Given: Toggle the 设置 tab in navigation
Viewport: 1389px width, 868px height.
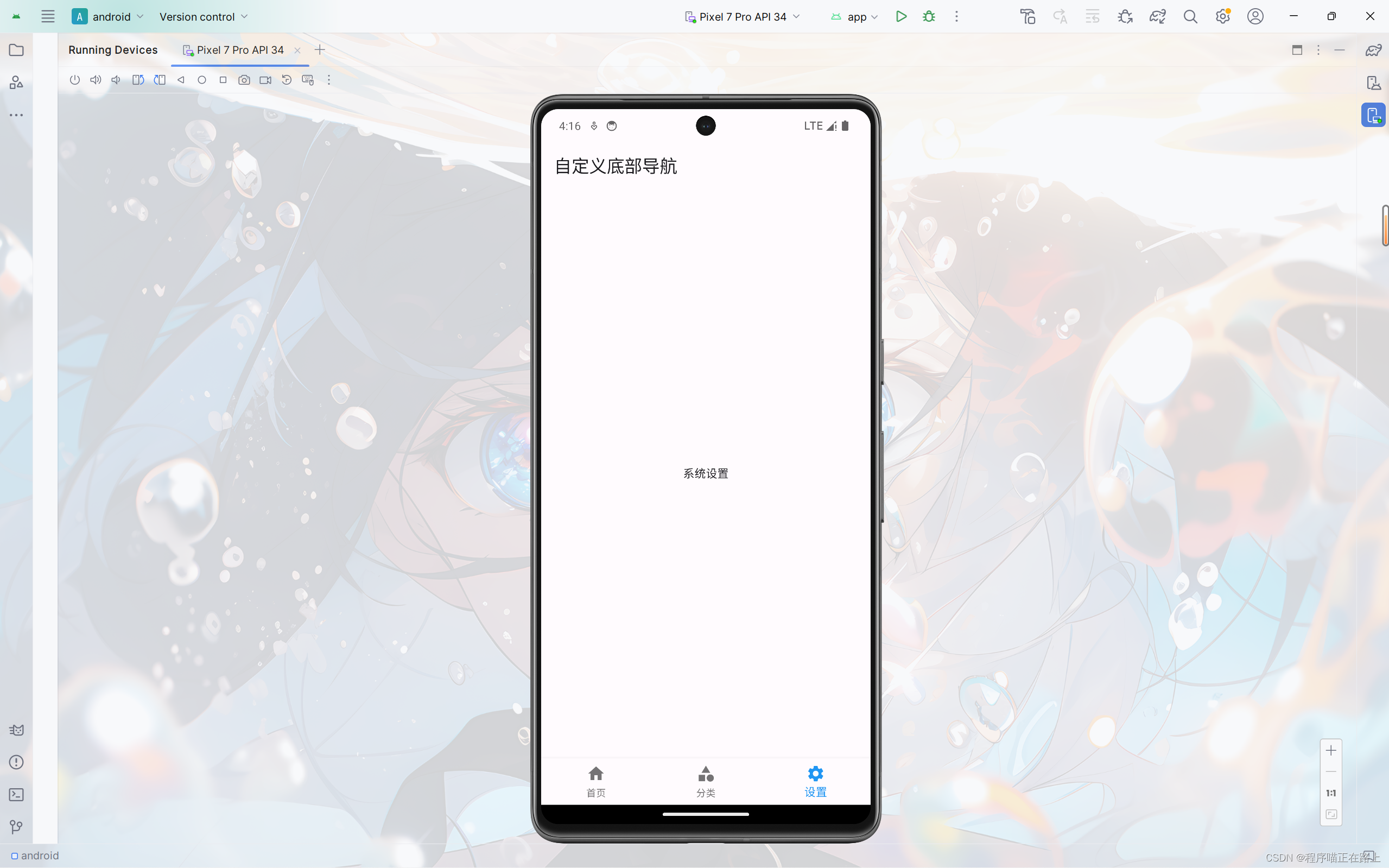Looking at the screenshot, I should (815, 780).
